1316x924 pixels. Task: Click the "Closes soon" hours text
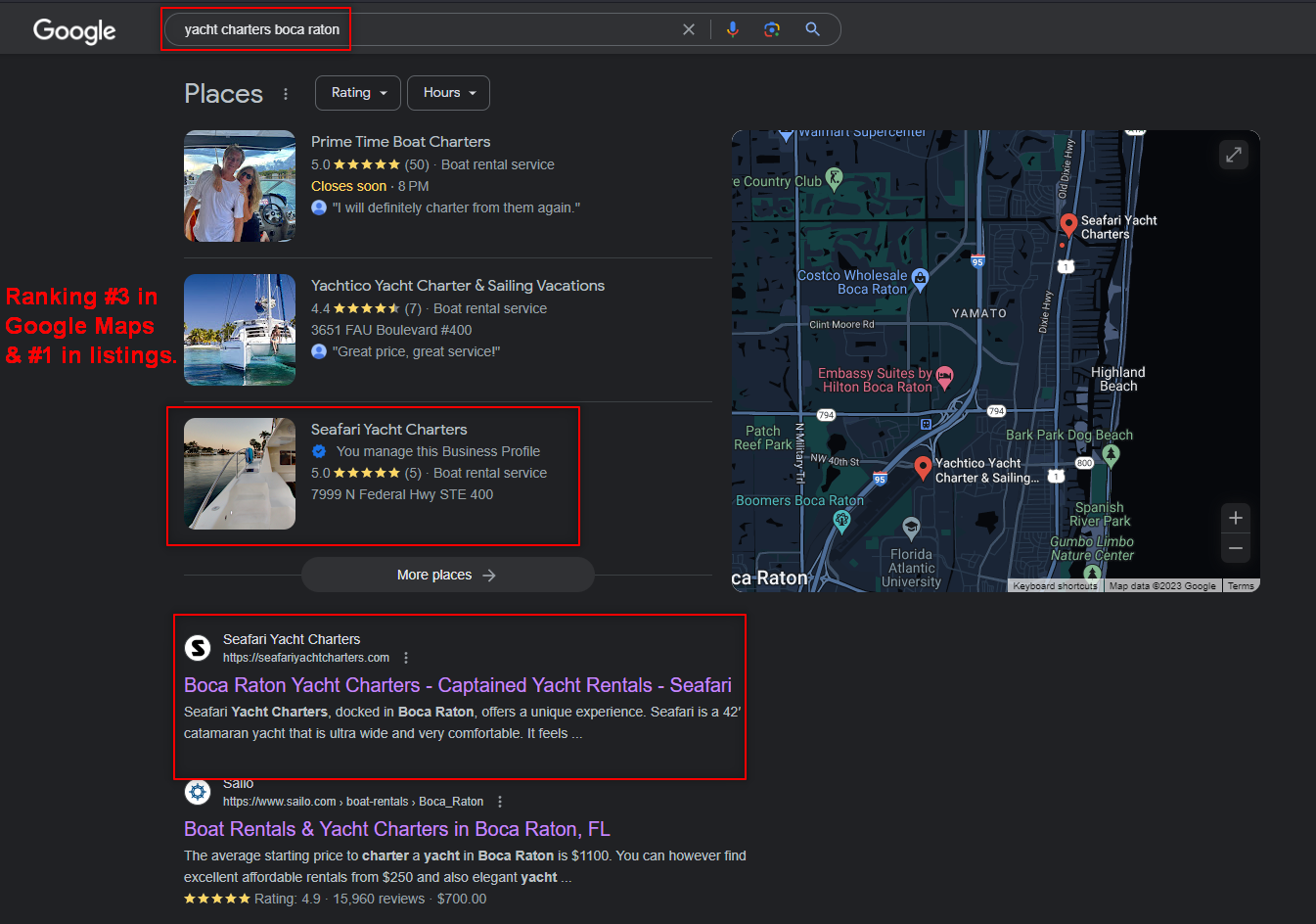(349, 186)
